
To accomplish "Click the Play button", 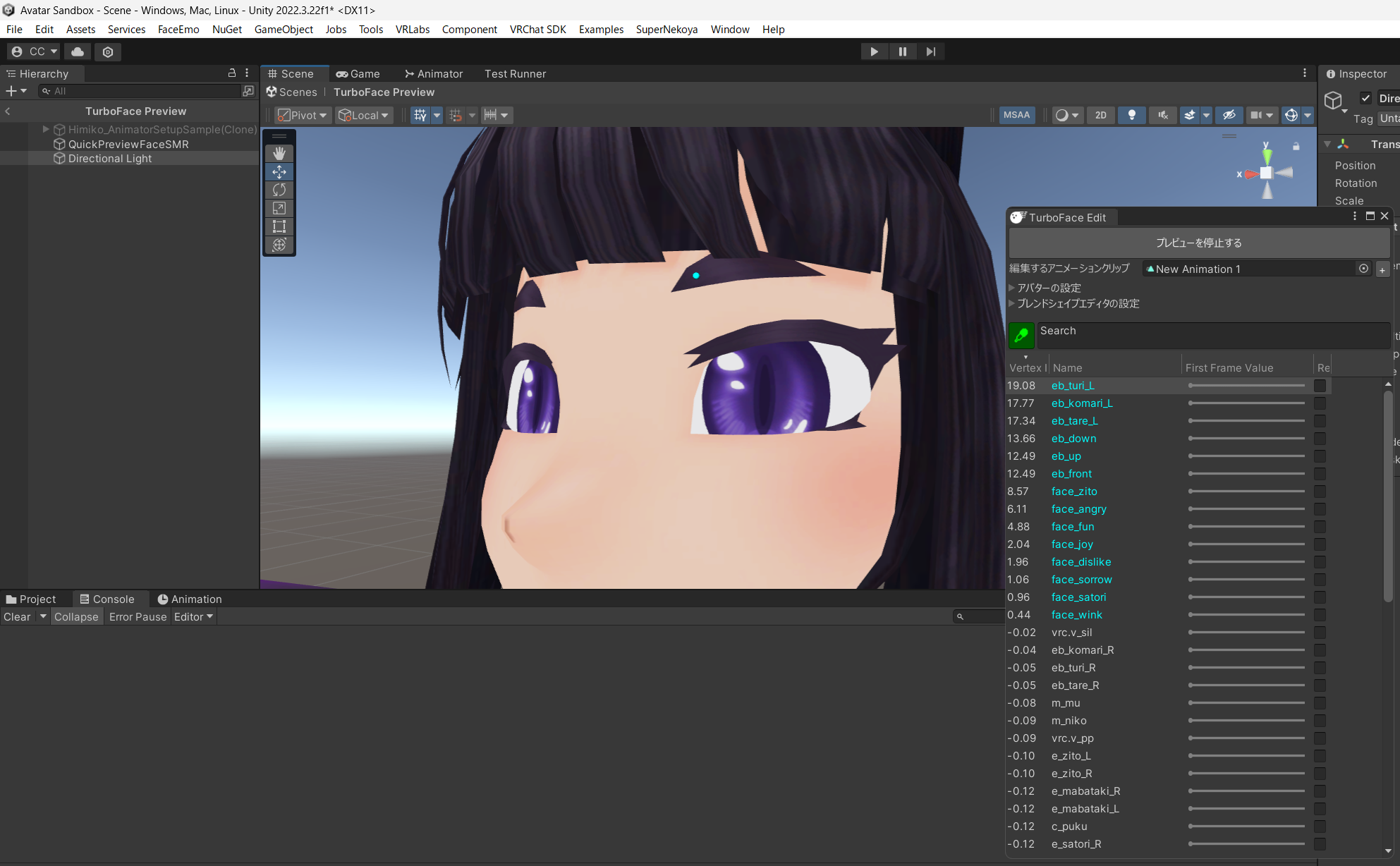I will [x=874, y=51].
